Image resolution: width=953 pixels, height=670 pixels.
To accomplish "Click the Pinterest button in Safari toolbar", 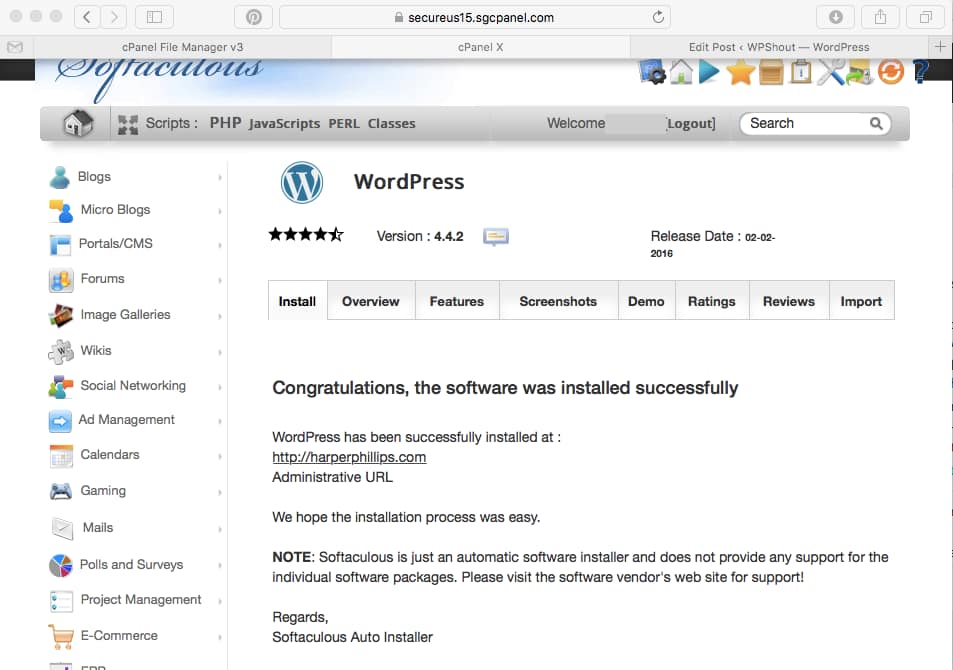I will [253, 17].
